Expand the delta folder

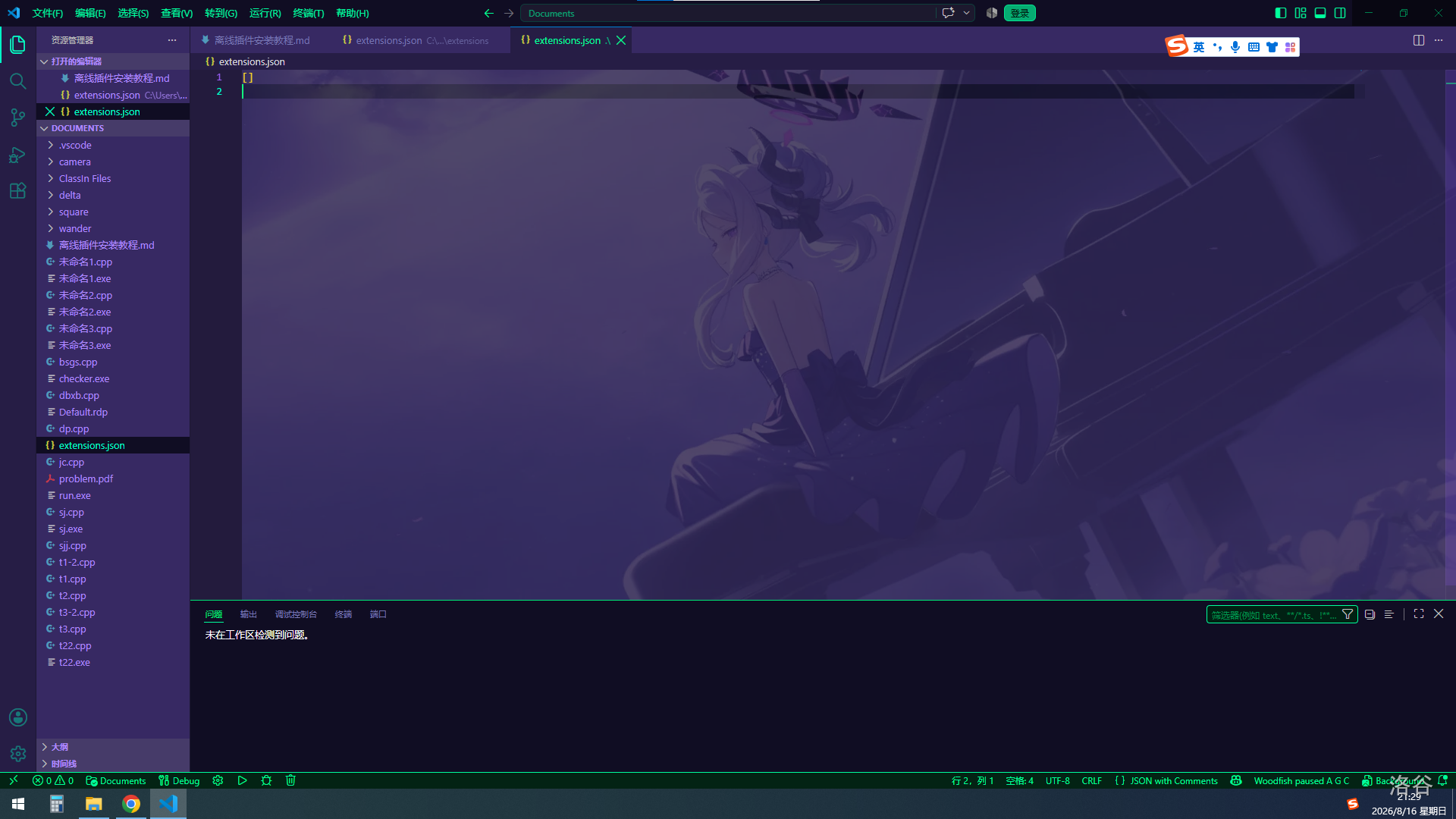point(113,195)
